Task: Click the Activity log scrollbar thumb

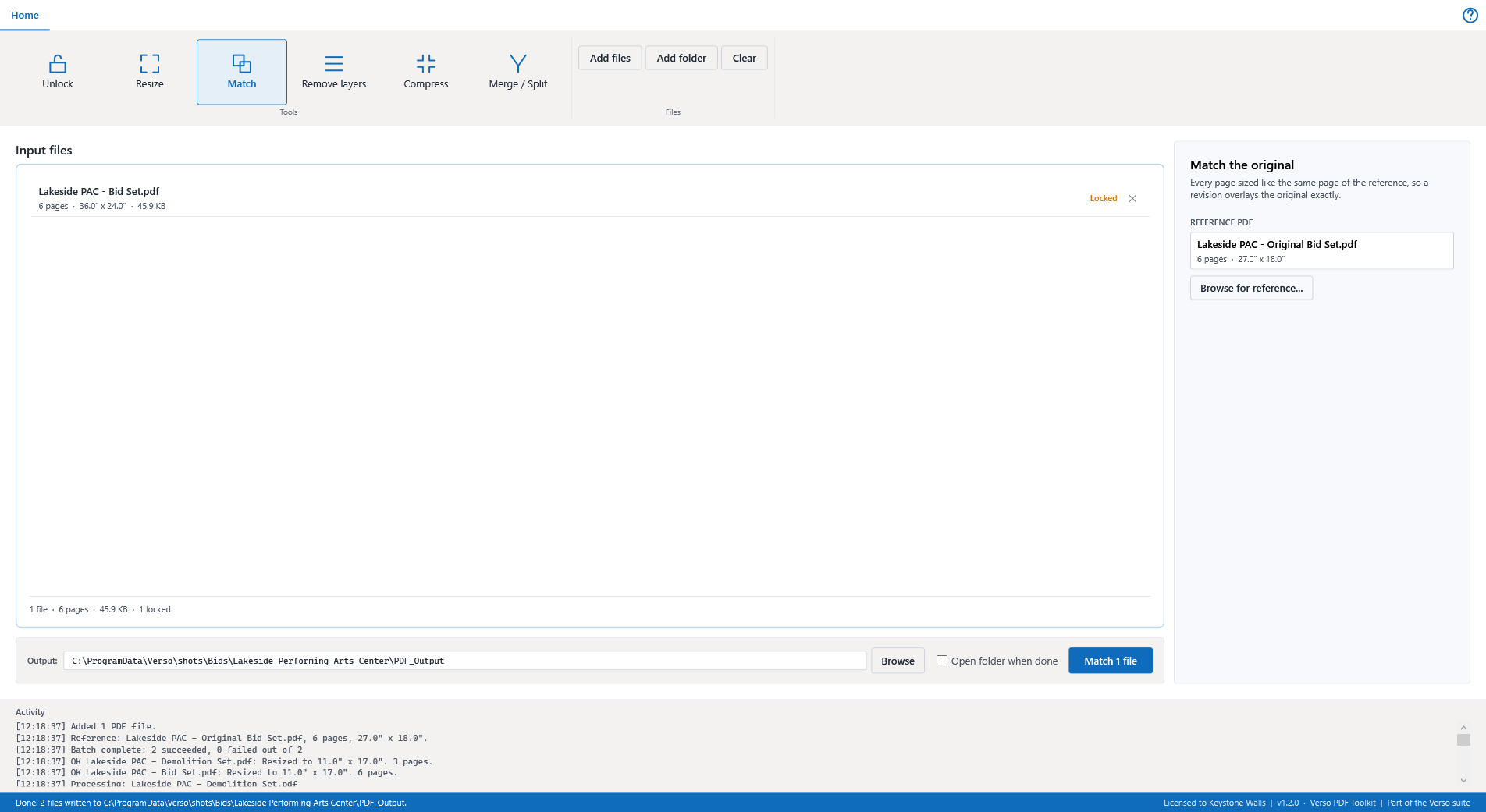Action: [1463, 739]
